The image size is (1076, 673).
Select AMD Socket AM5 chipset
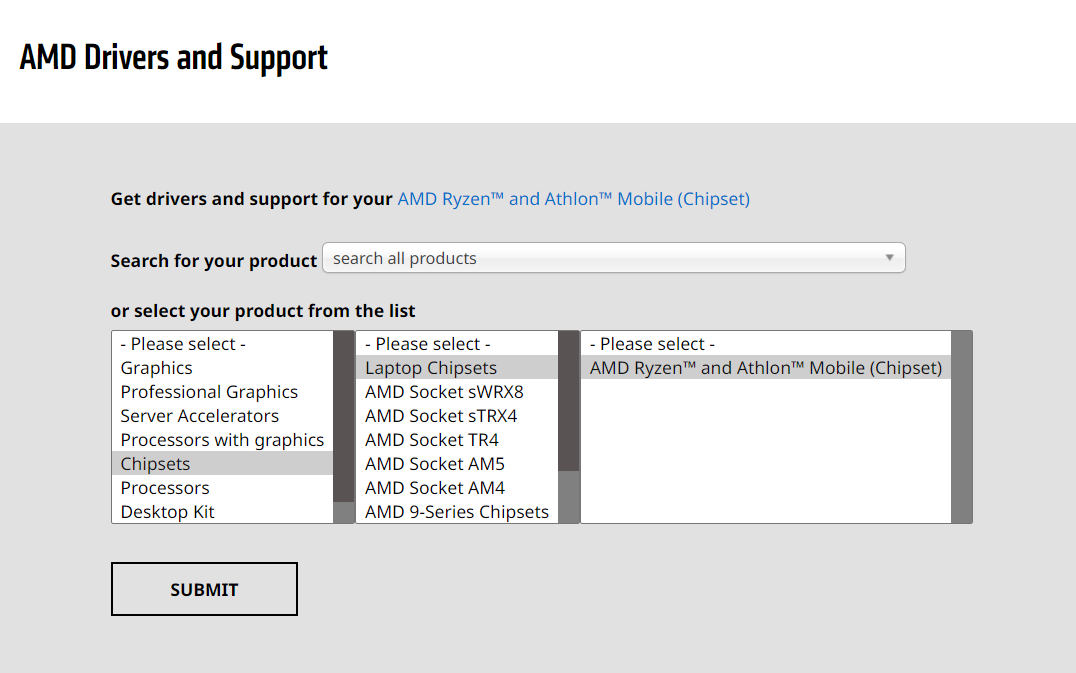[x=435, y=464]
